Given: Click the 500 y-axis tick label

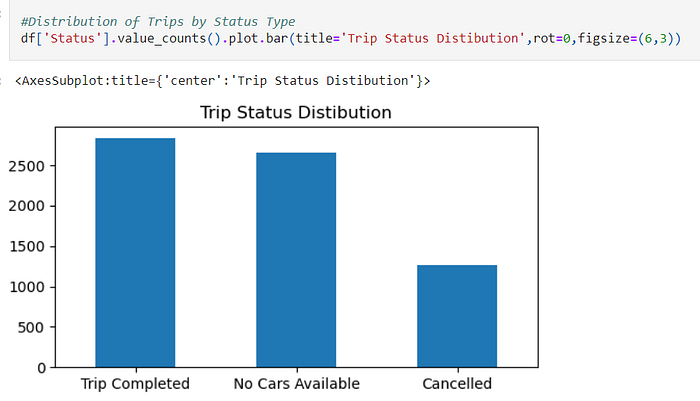Looking at the screenshot, I should 31,328.
